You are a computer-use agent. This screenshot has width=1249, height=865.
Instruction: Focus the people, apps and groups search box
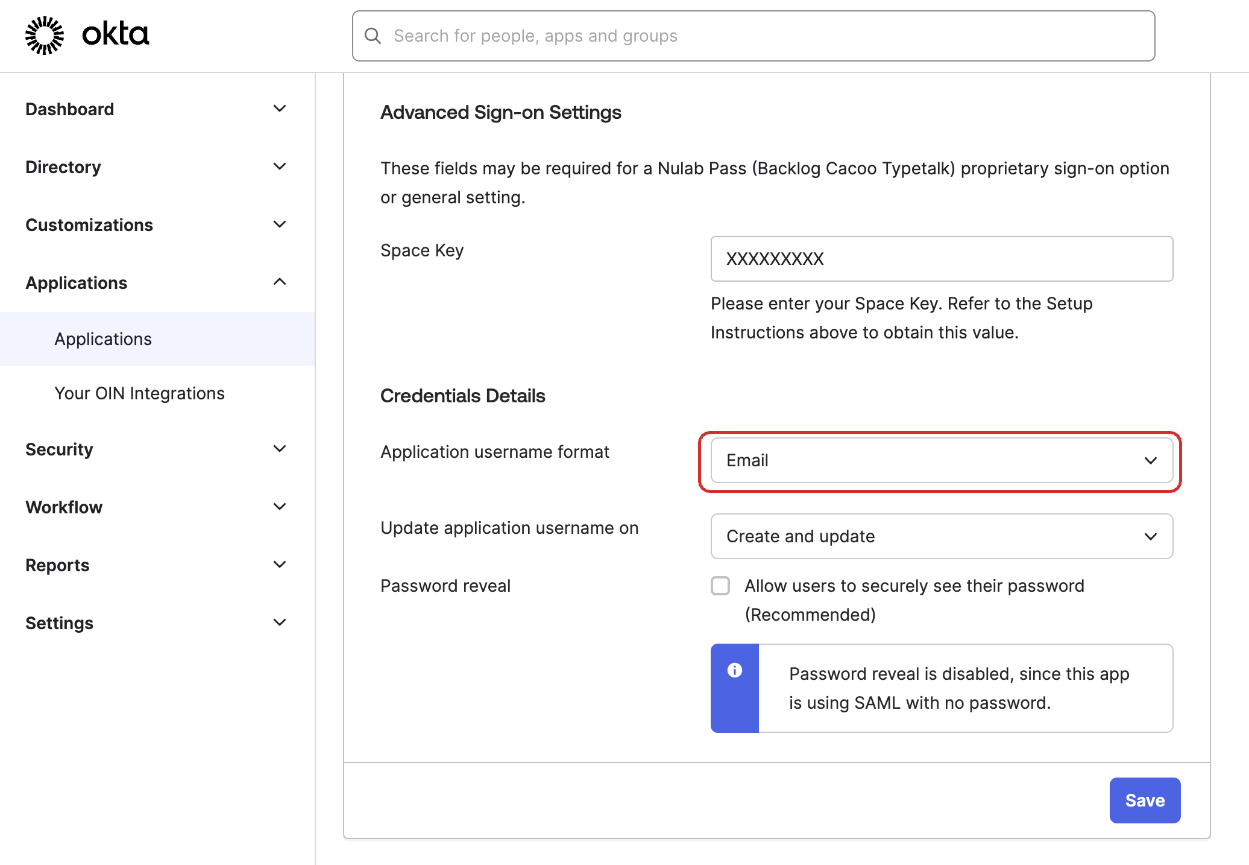click(x=754, y=36)
